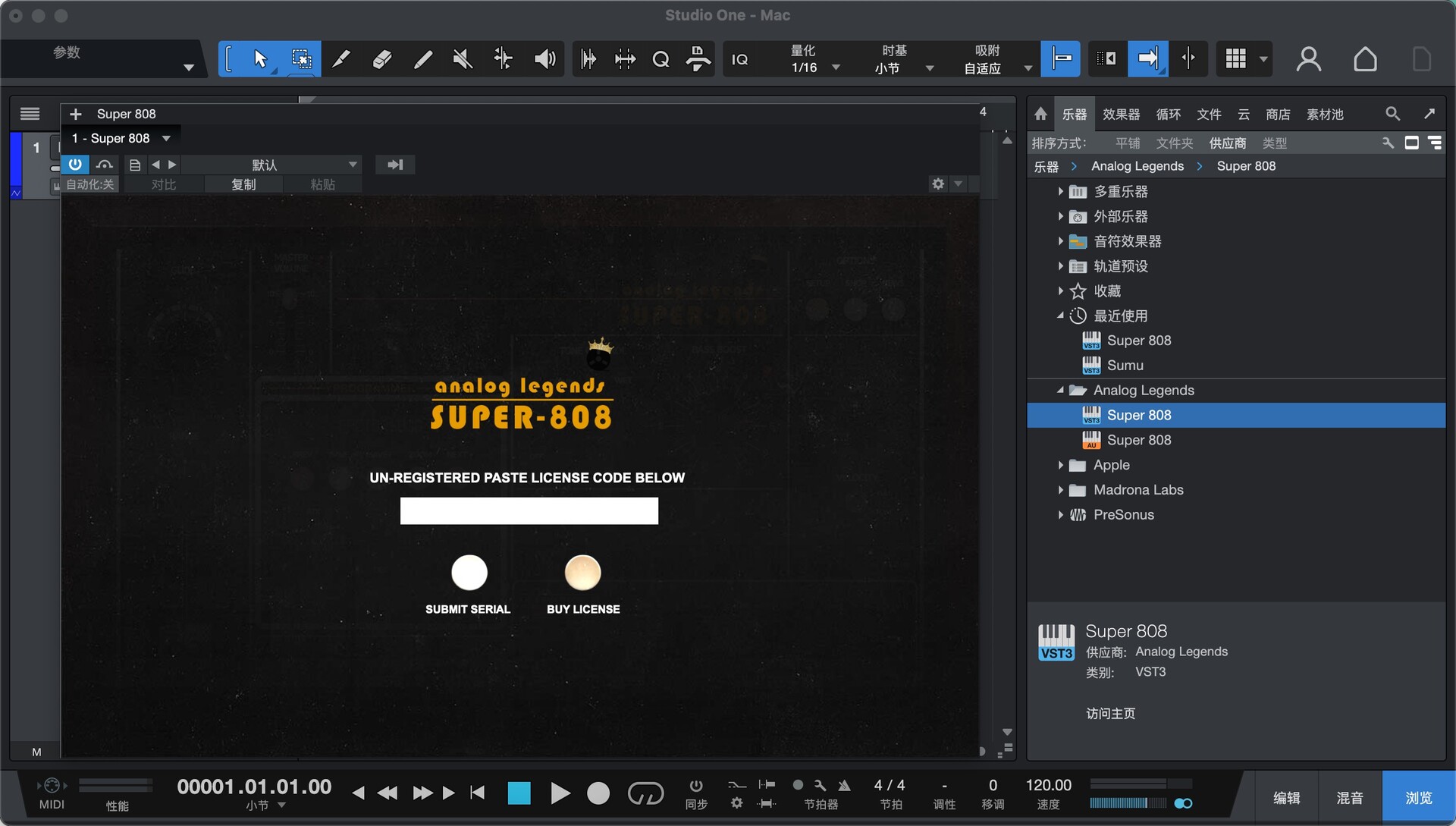Expand the Apple vendor folder
The image size is (1456, 826).
1060,465
